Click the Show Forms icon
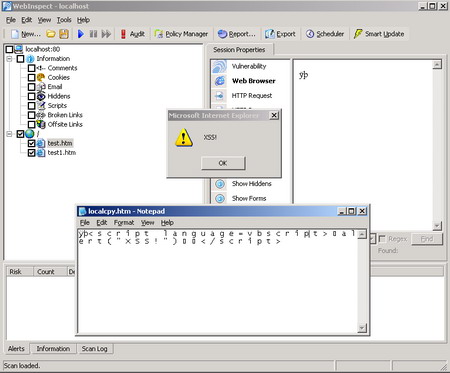Viewport: 450px width, 373px height. coord(220,198)
